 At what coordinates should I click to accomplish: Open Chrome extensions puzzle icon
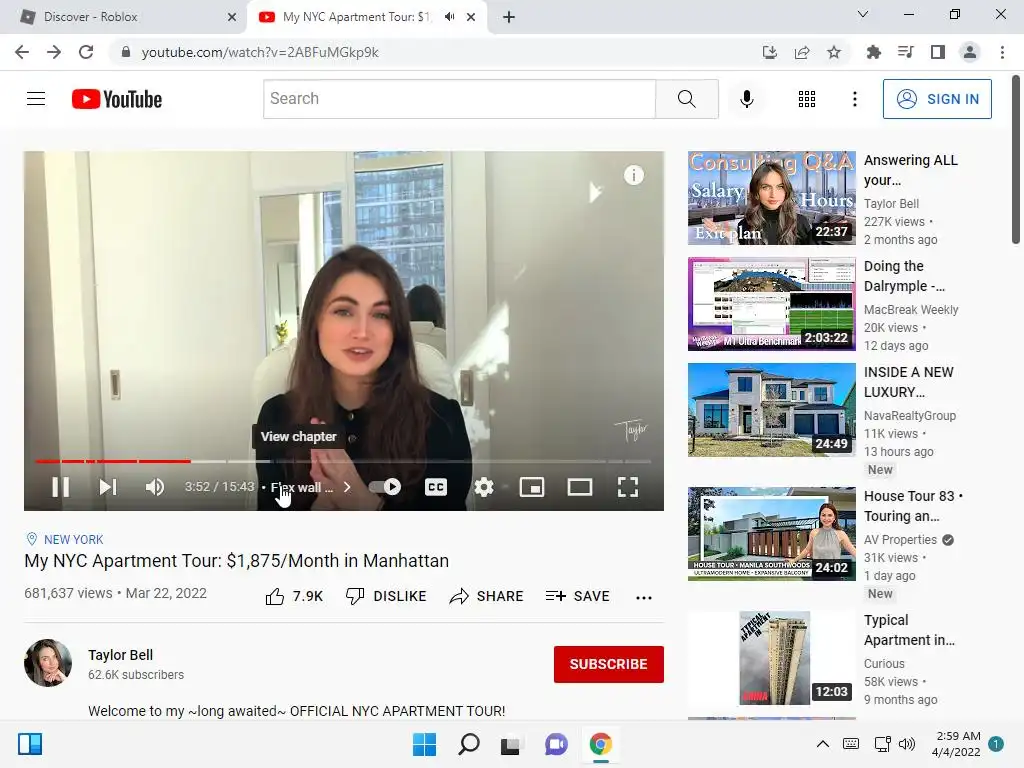[x=873, y=52]
